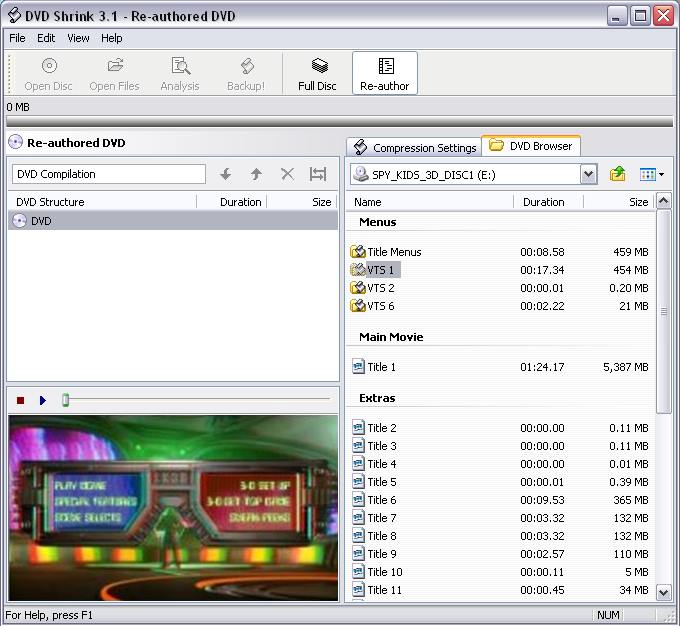The height and width of the screenshot is (626, 680).
Task: Select Title 4 in Extras
Action: [374, 464]
